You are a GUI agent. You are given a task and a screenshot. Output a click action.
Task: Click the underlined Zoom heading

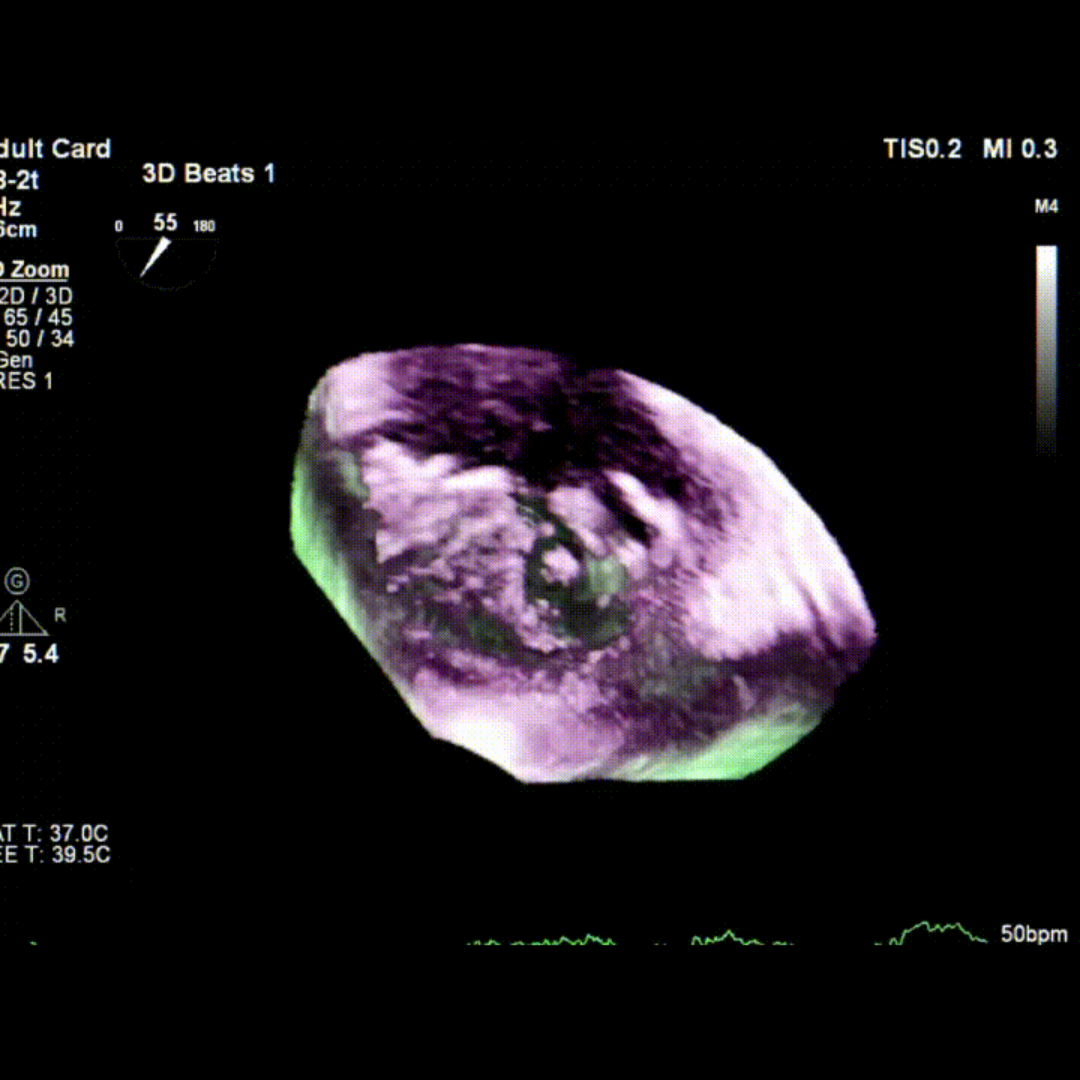36,269
